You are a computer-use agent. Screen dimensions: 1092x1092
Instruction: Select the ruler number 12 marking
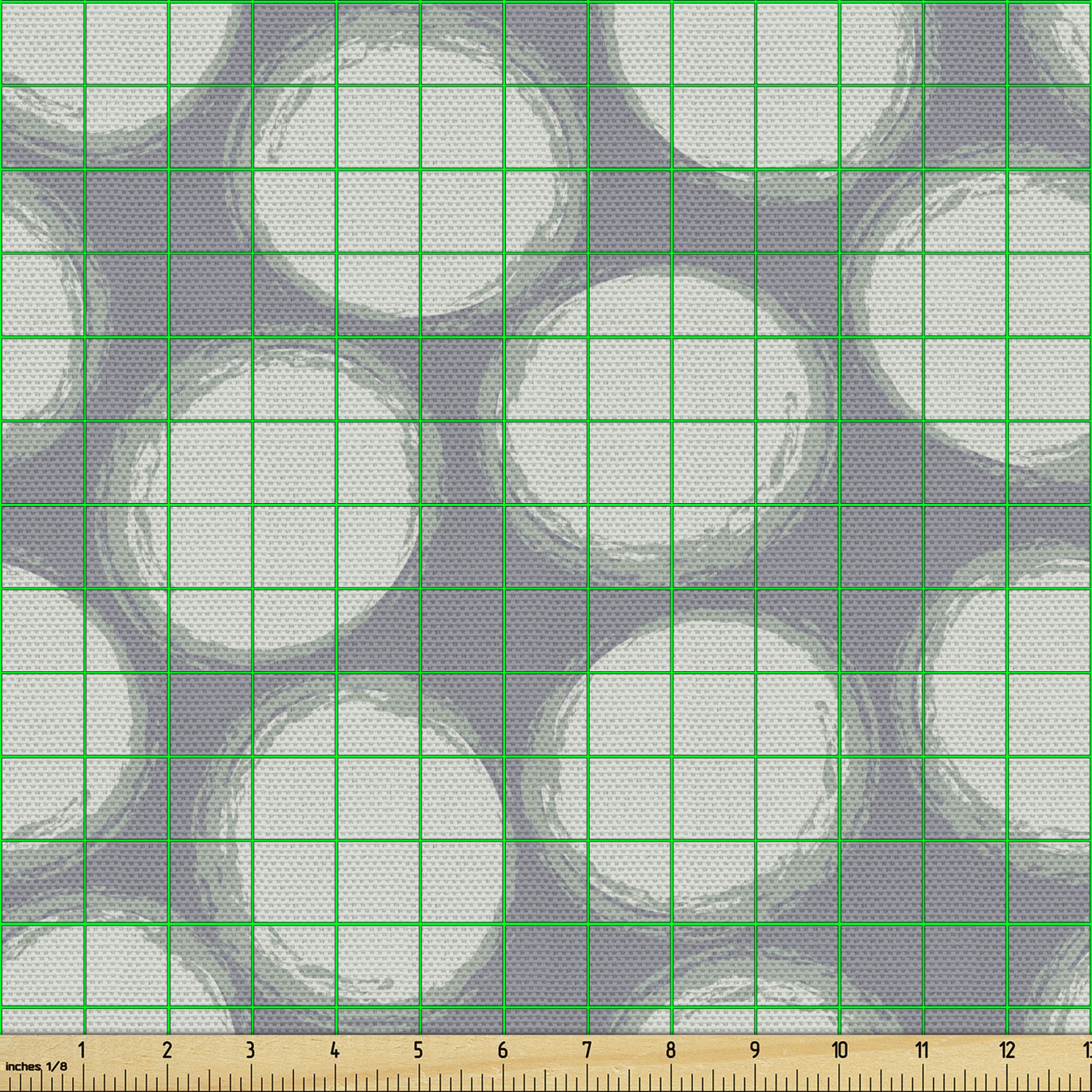tap(1007, 1051)
